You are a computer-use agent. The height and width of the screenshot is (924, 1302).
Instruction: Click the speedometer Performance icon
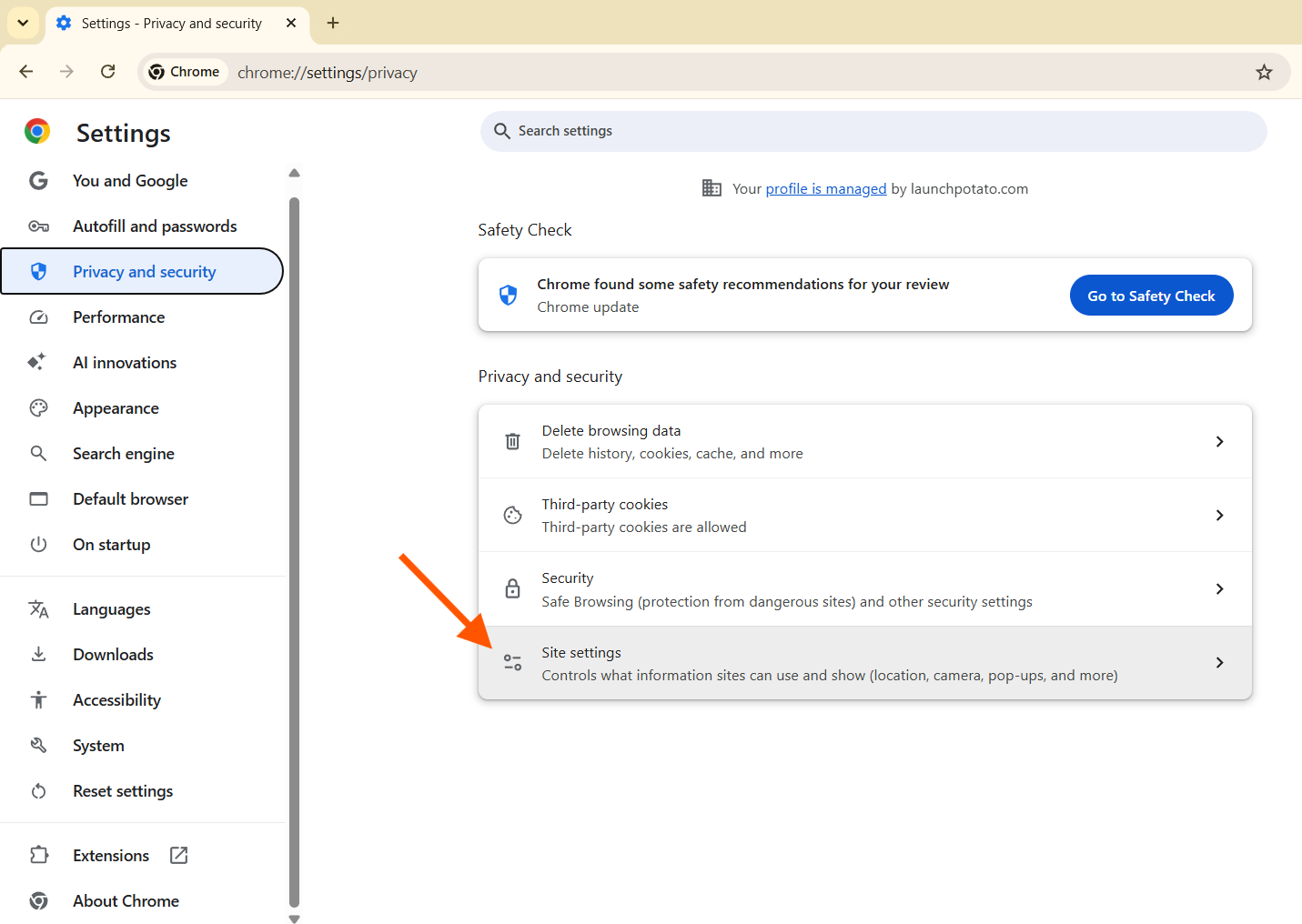click(x=38, y=317)
